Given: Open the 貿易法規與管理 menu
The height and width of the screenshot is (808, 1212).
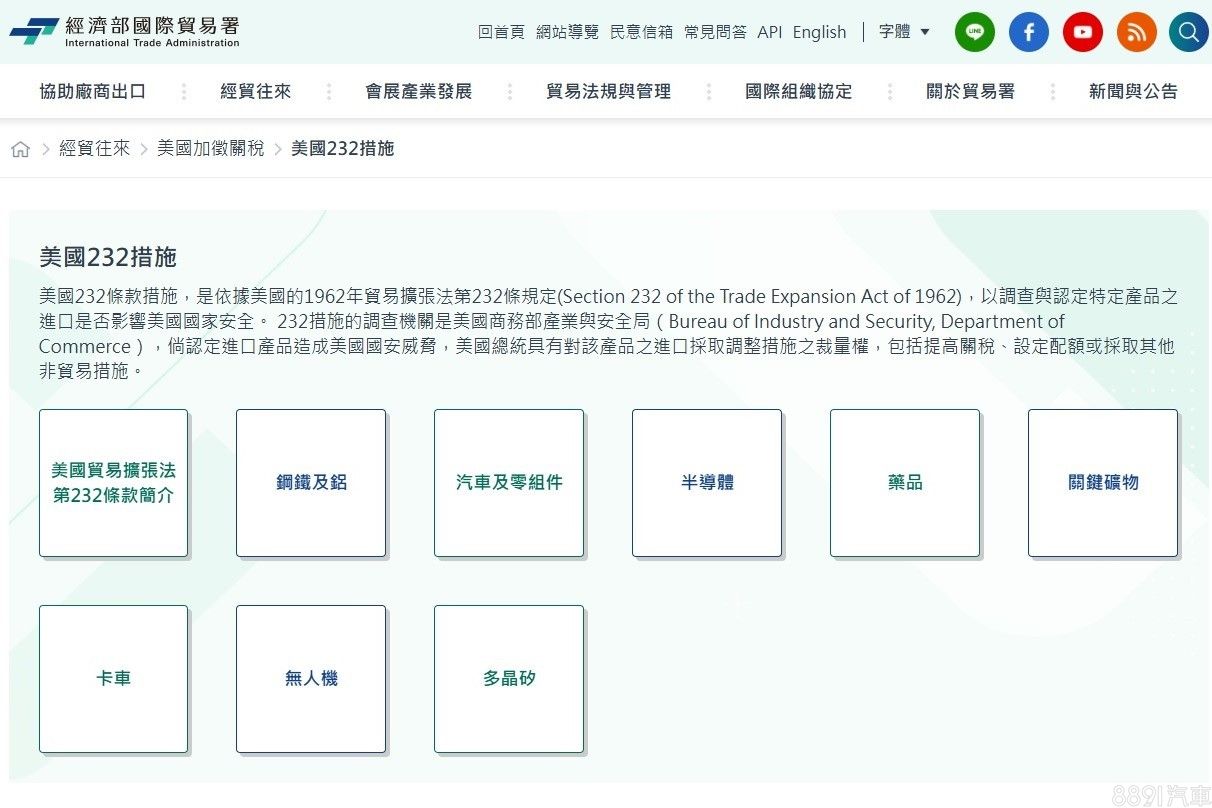Looking at the screenshot, I should click(x=608, y=91).
